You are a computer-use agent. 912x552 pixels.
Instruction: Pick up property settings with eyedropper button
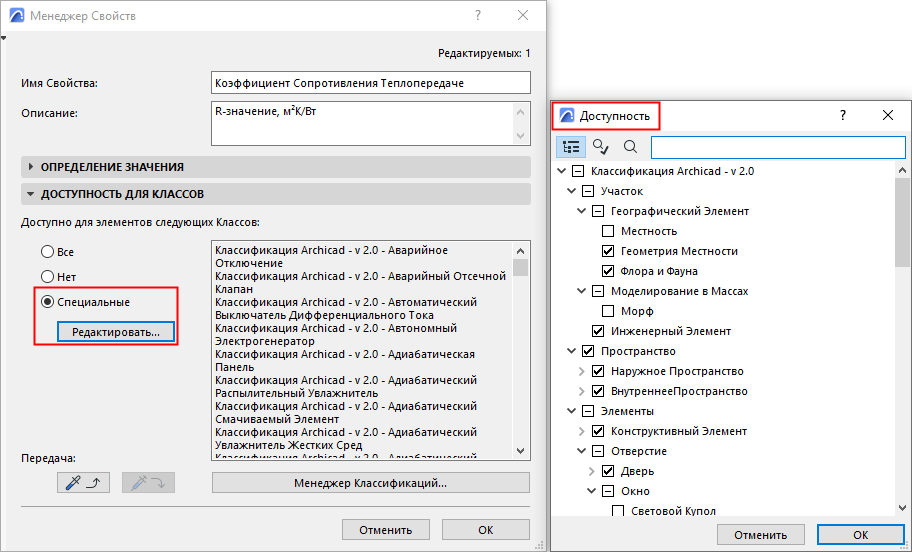click(83, 483)
